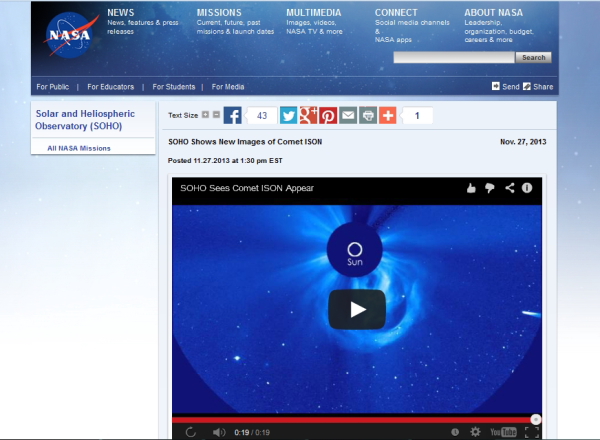
Task: Open the Missions navigation menu
Action: tap(218, 13)
